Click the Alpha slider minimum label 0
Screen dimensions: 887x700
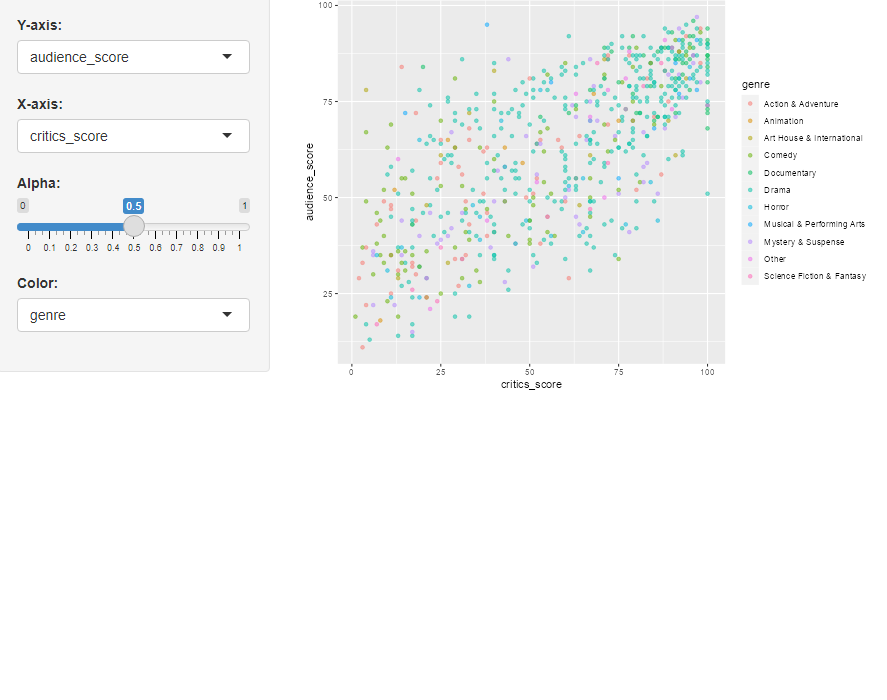(x=23, y=205)
